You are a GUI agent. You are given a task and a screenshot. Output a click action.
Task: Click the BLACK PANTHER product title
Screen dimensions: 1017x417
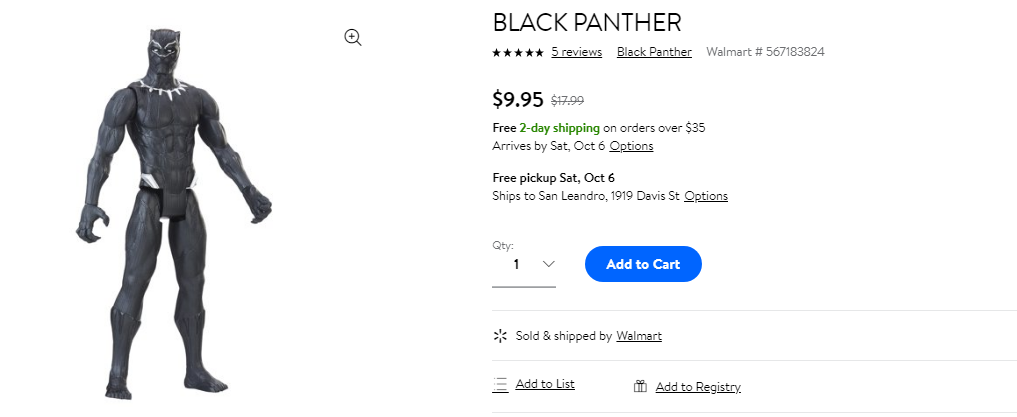[587, 23]
